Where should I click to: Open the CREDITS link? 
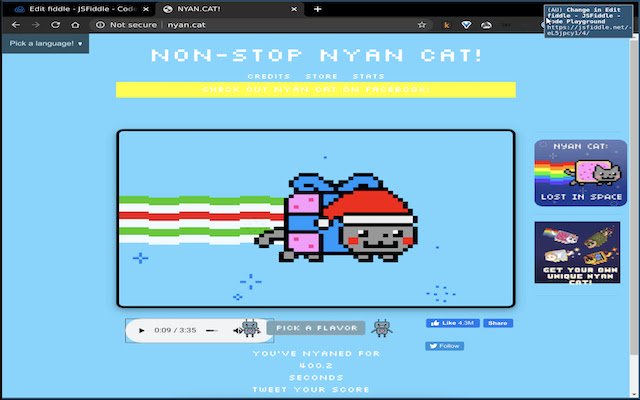[x=269, y=76]
